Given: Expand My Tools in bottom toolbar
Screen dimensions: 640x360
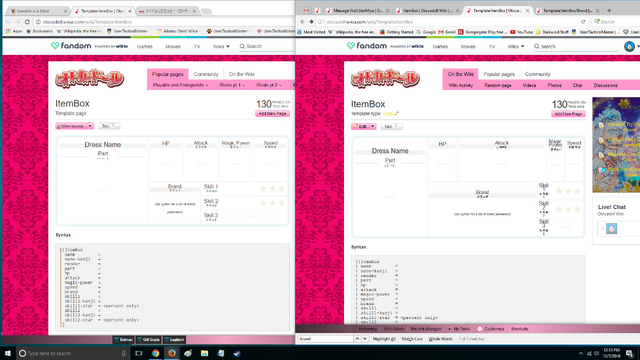Looking at the screenshot, I should [459, 329].
